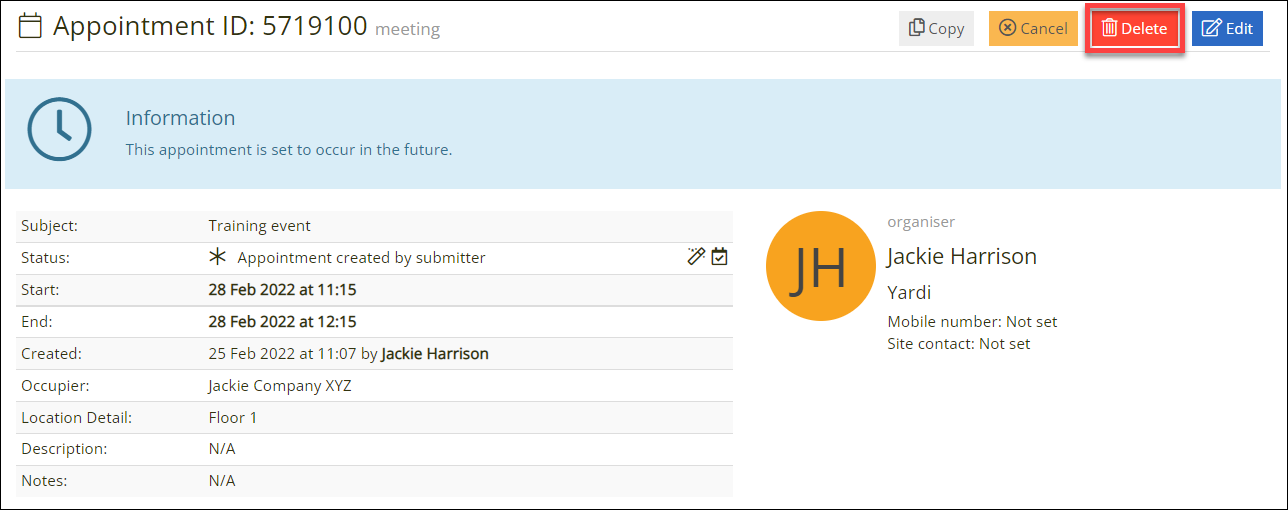Click the JH organiser avatar

tap(819, 266)
